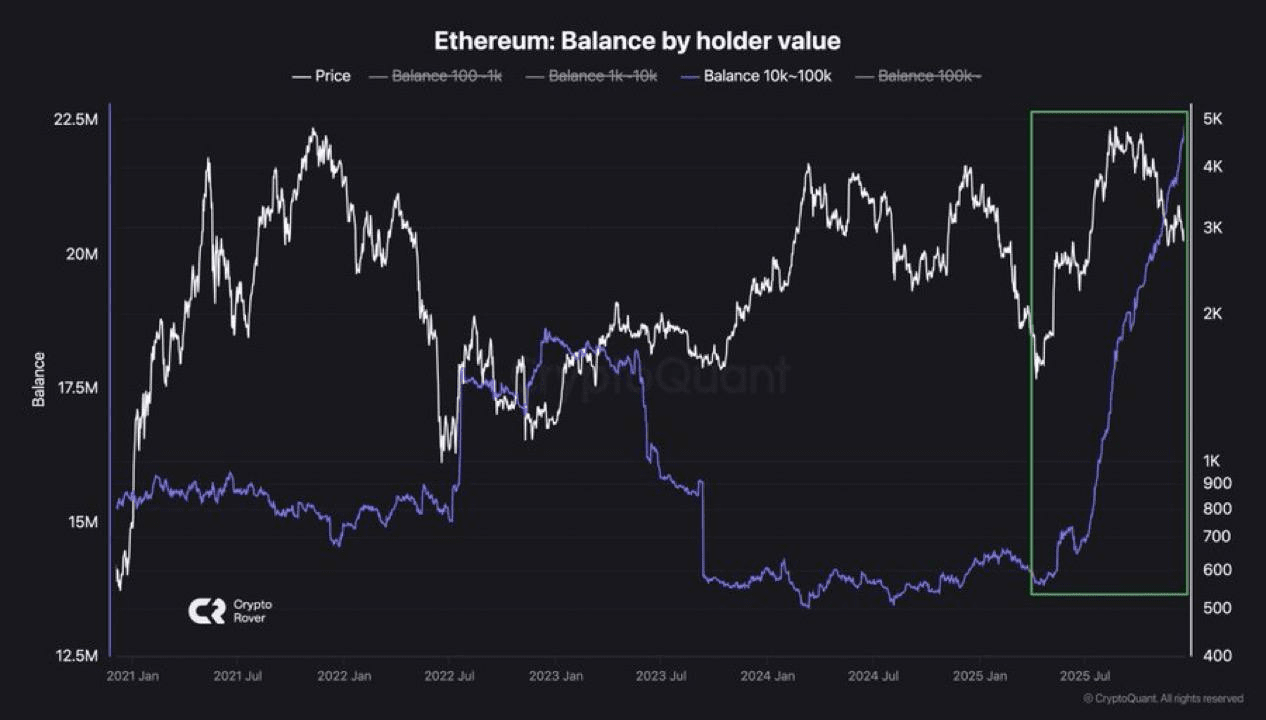Toggle the Price legend series
Screen dimensions: 1266x720
(320, 76)
